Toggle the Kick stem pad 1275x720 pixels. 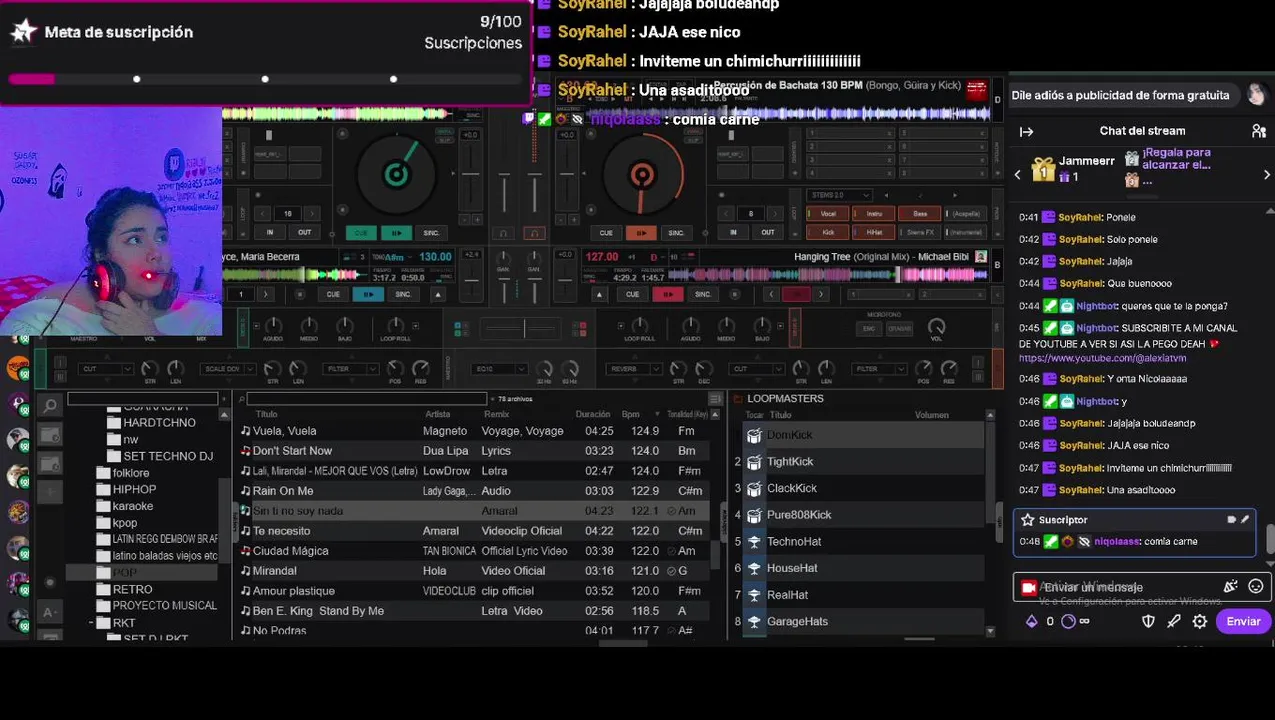(828, 232)
